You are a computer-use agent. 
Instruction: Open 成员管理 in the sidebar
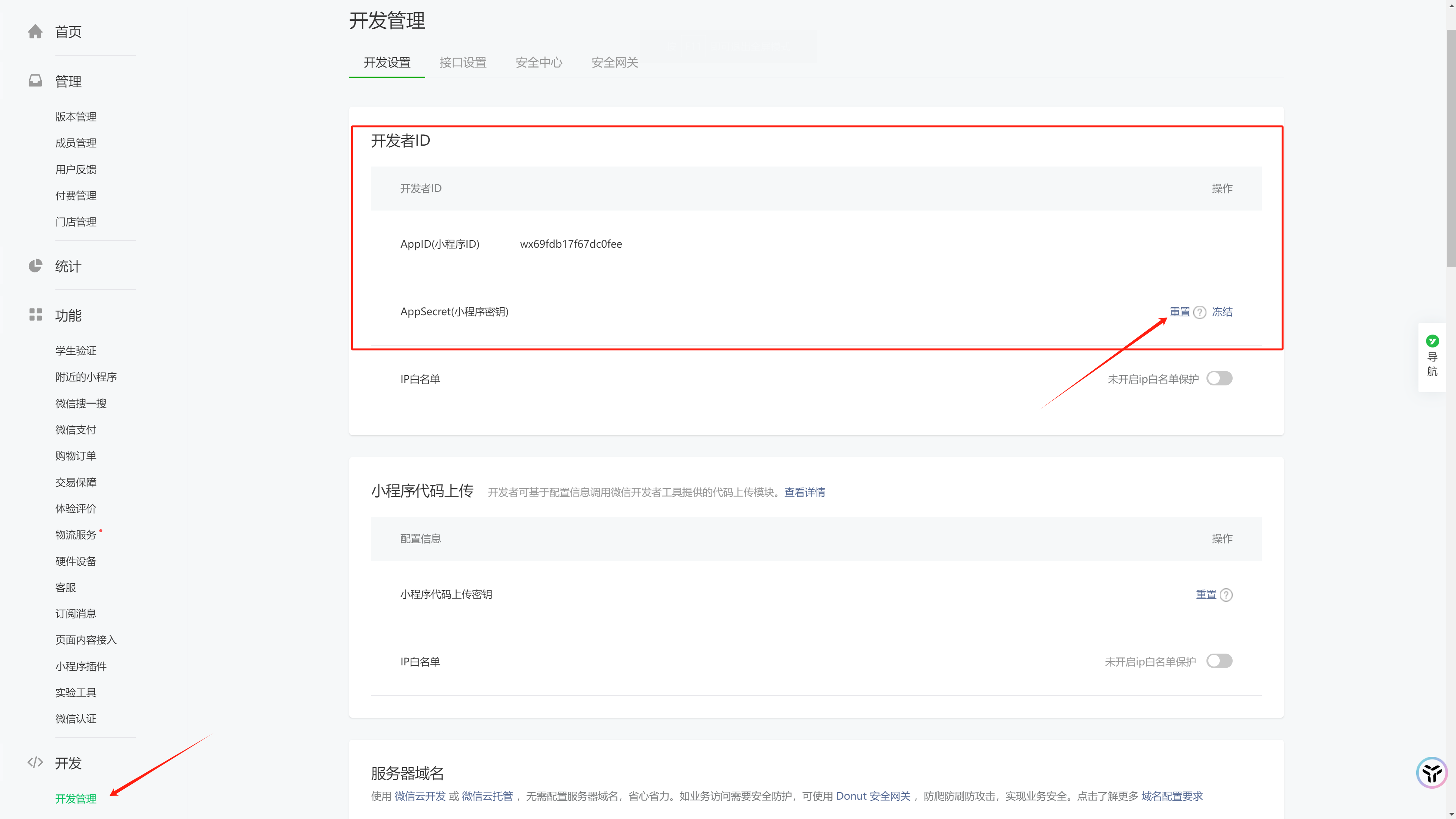coord(76,143)
